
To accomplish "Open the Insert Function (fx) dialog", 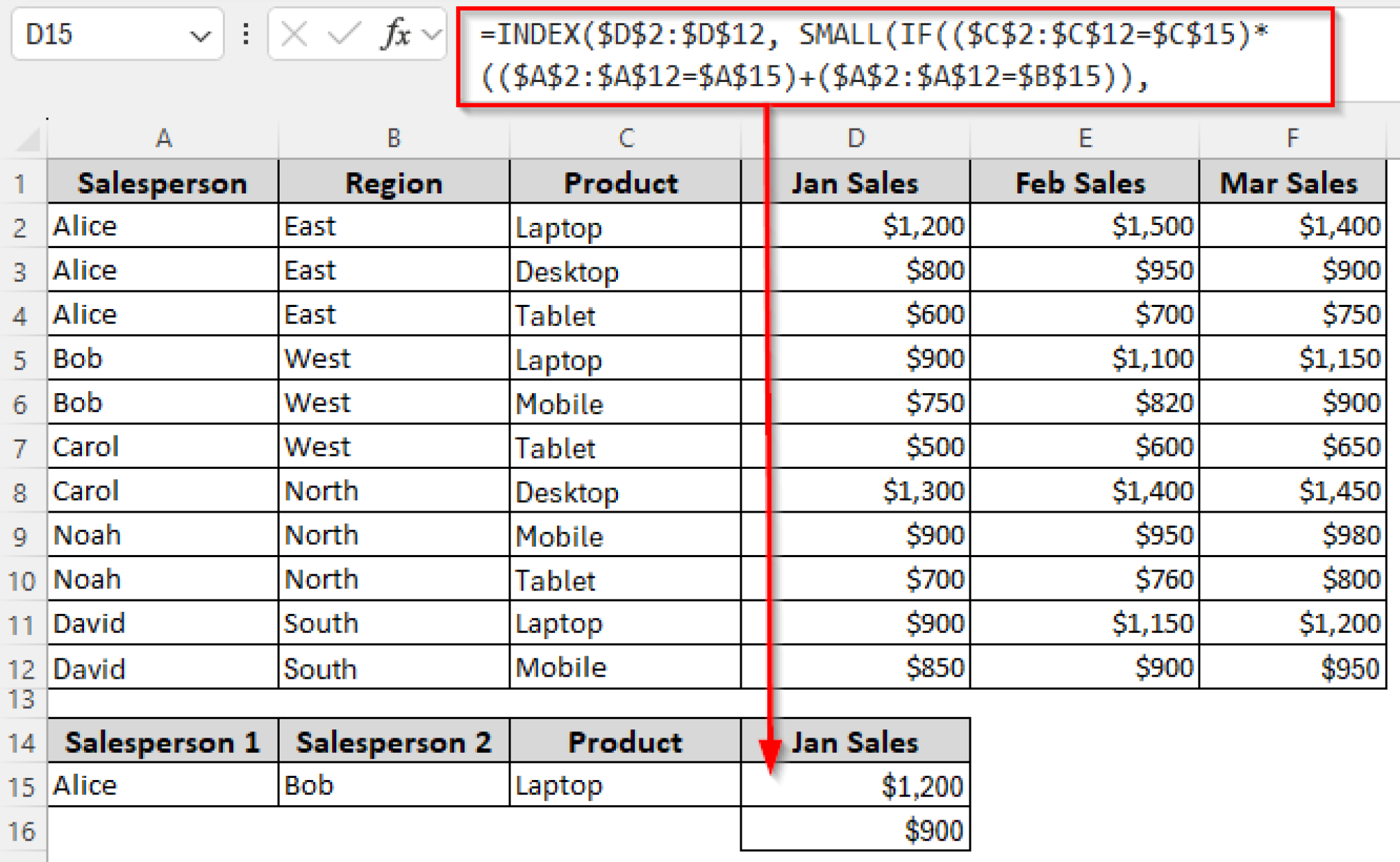I will point(395,34).
